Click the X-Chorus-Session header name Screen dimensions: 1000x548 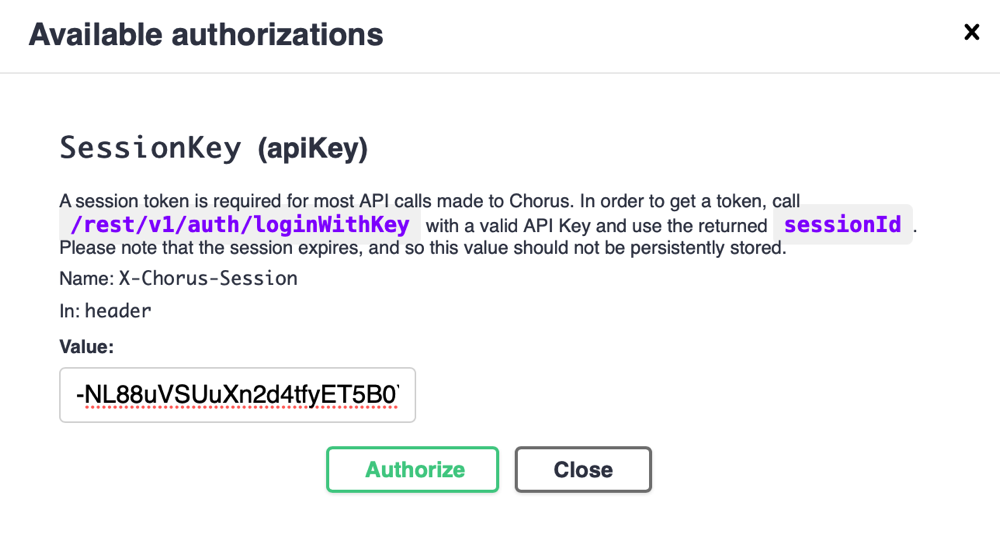click(208, 279)
